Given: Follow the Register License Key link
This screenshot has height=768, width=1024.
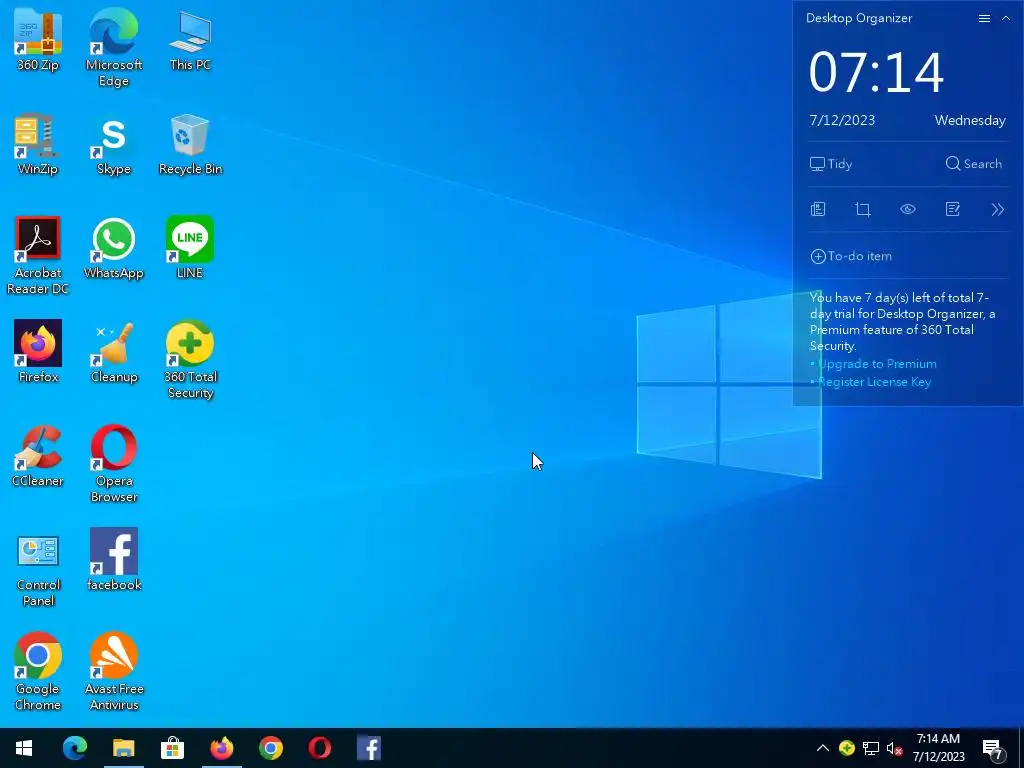Looking at the screenshot, I should (x=874, y=382).
